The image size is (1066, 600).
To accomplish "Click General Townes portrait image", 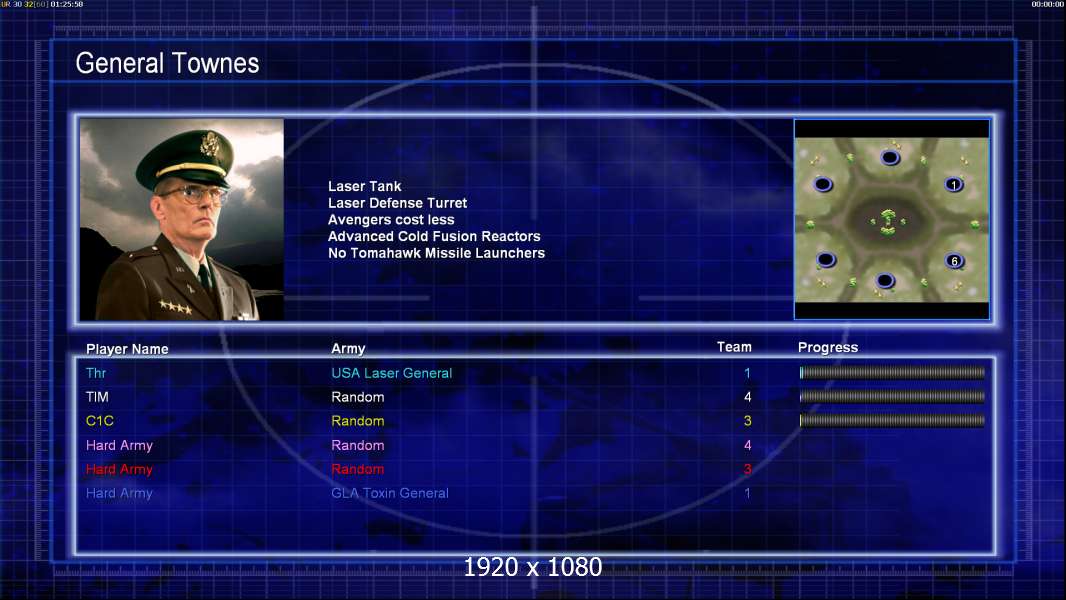I will [182, 219].
